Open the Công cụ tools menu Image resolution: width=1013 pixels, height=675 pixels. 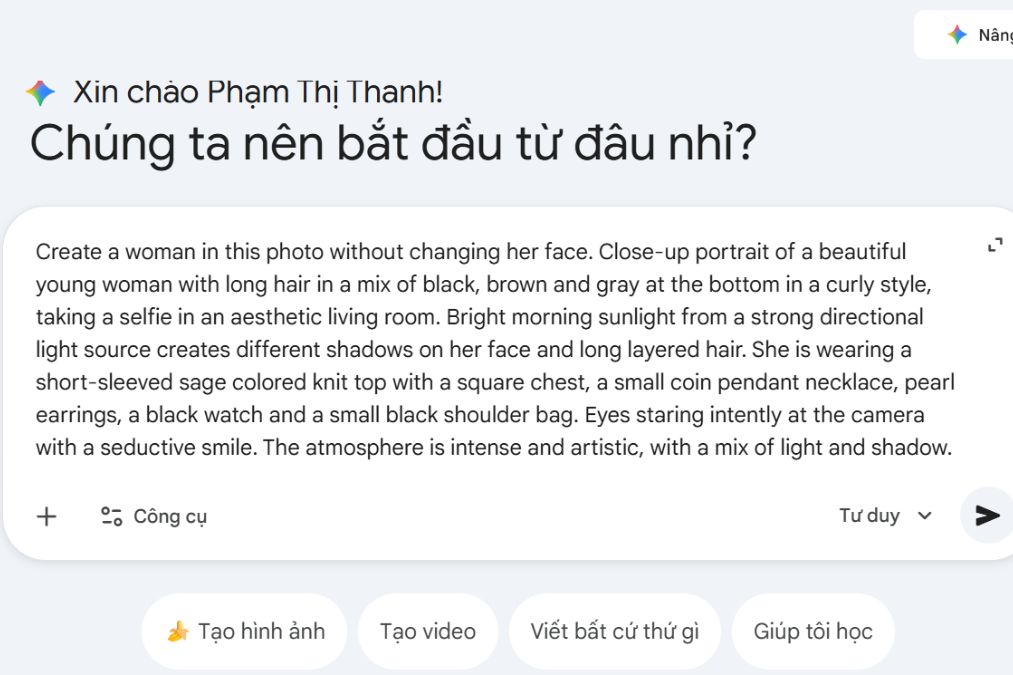(154, 516)
